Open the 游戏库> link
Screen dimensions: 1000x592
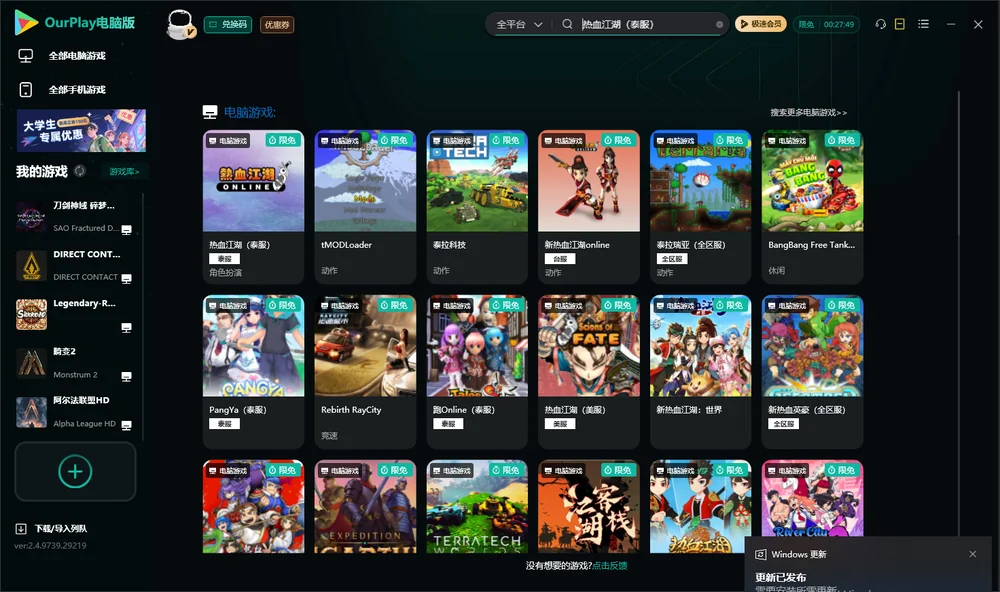pos(124,172)
